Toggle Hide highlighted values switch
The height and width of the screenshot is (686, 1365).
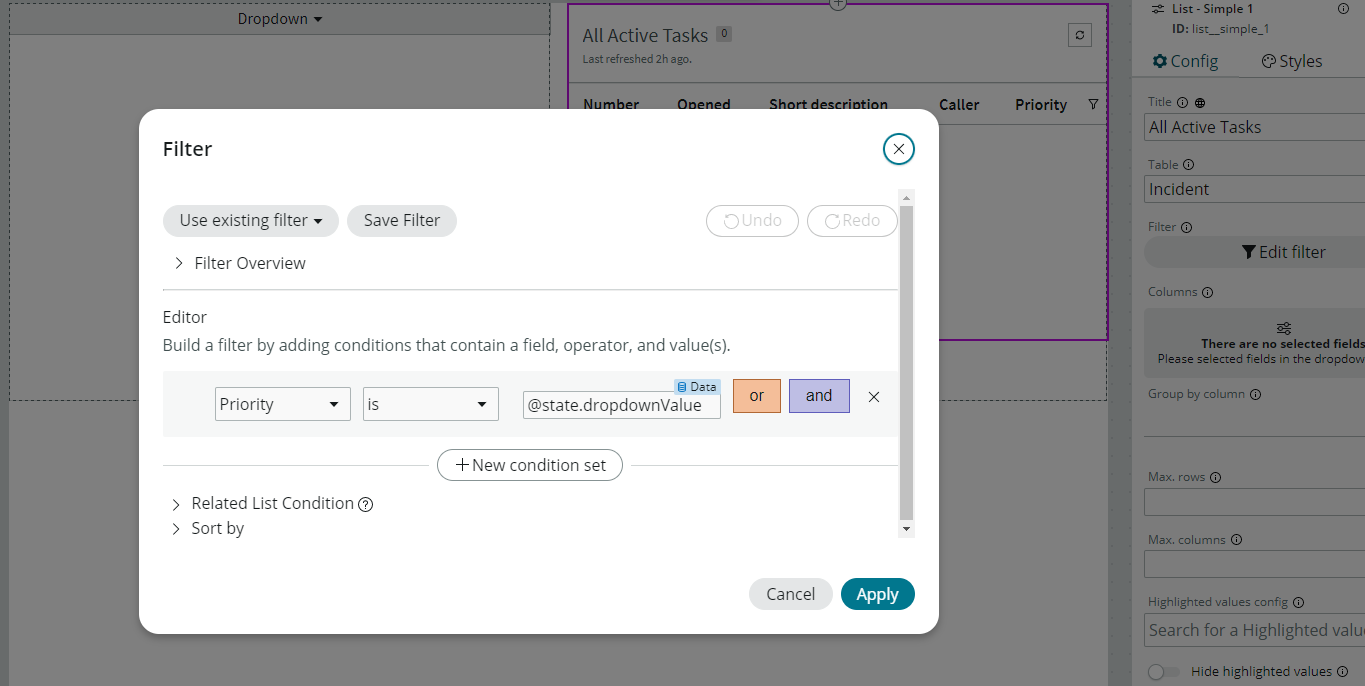coord(1163,672)
